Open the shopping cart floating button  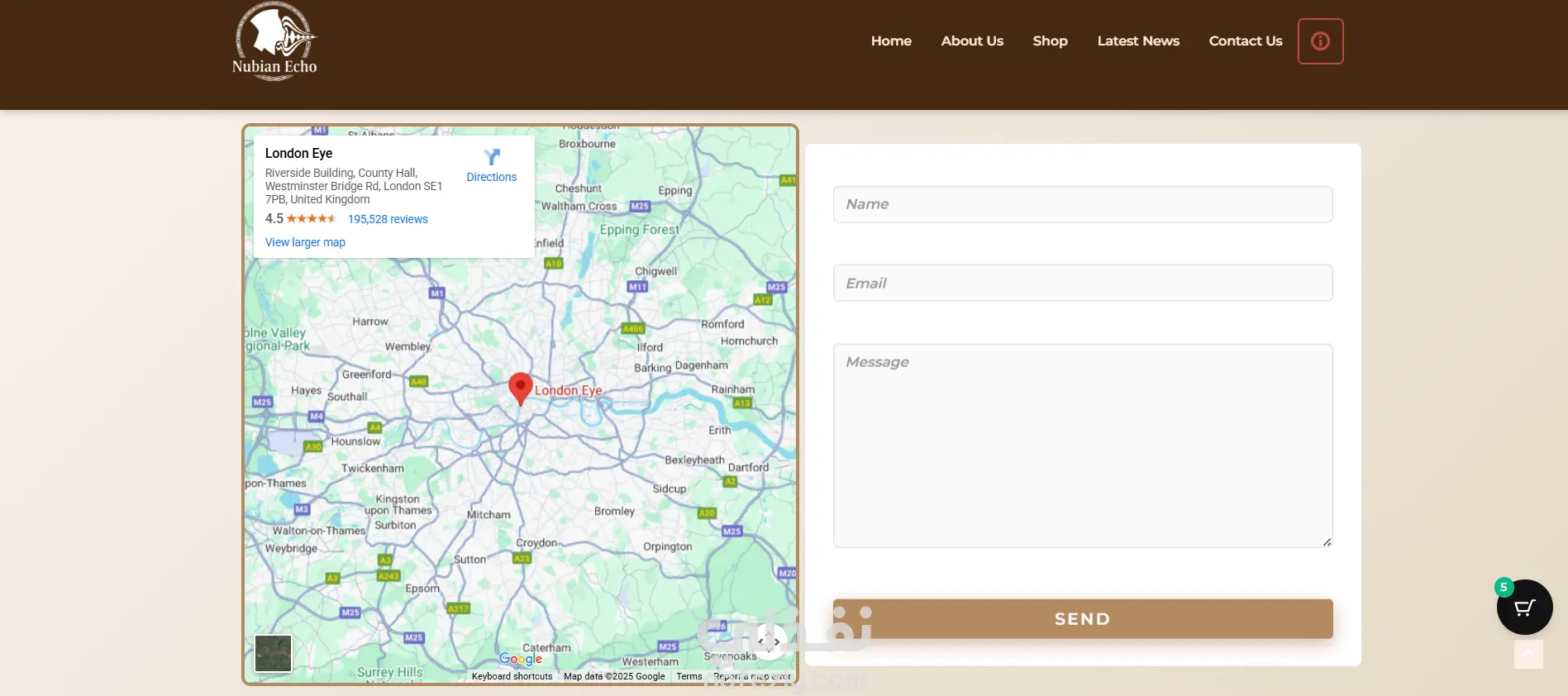[1524, 607]
